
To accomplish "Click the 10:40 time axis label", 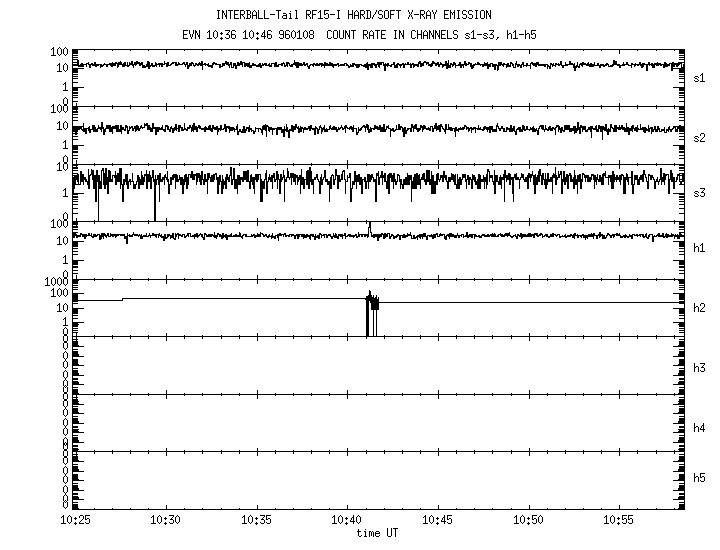I will tap(347, 521).
